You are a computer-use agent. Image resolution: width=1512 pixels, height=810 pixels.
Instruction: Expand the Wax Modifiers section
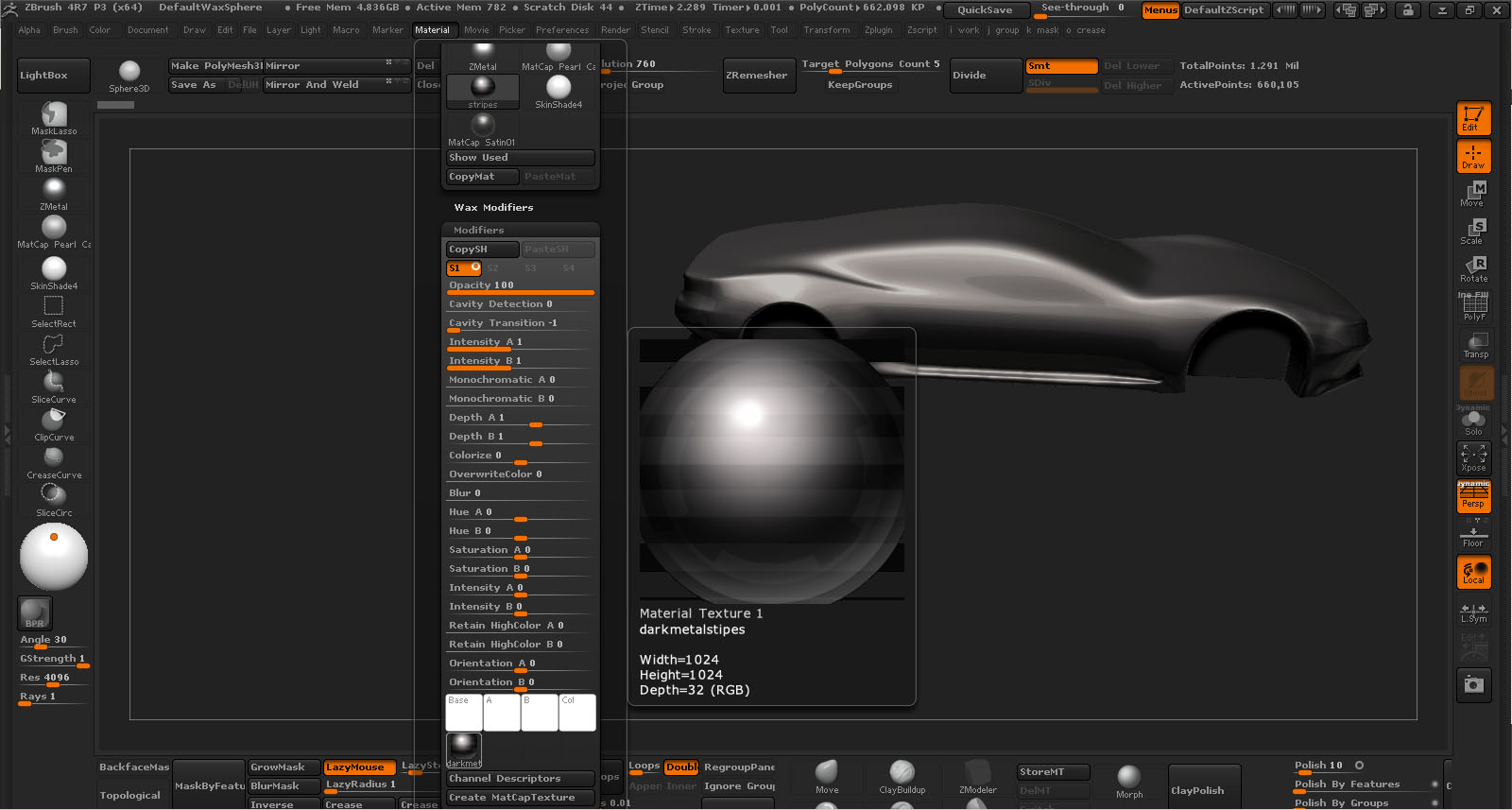point(493,207)
